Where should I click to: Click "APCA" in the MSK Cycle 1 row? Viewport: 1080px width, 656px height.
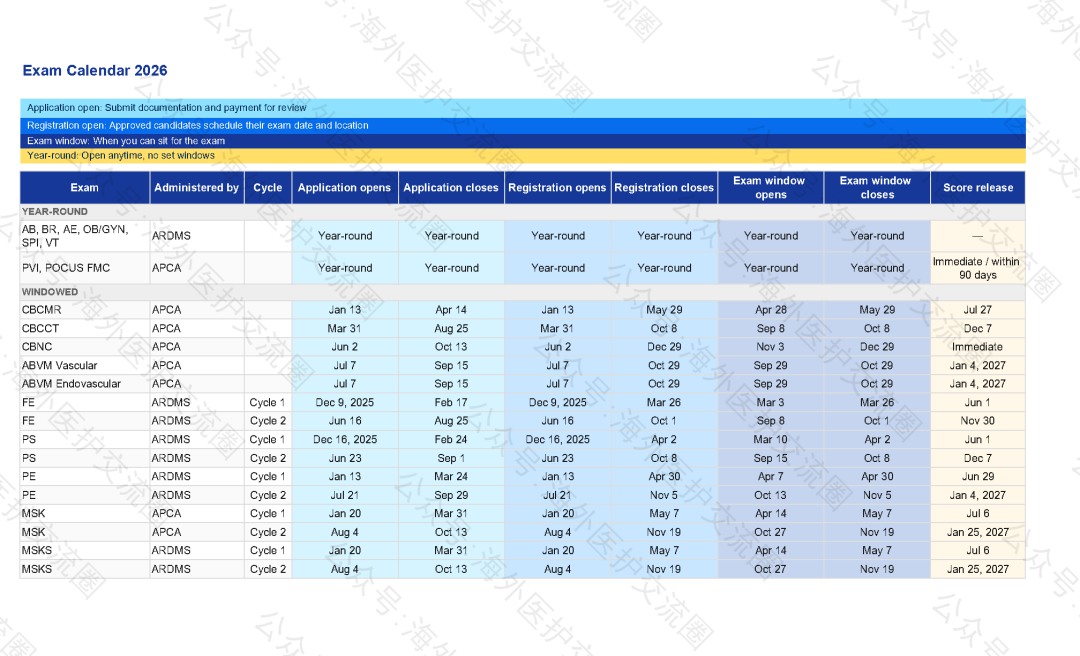(x=167, y=513)
